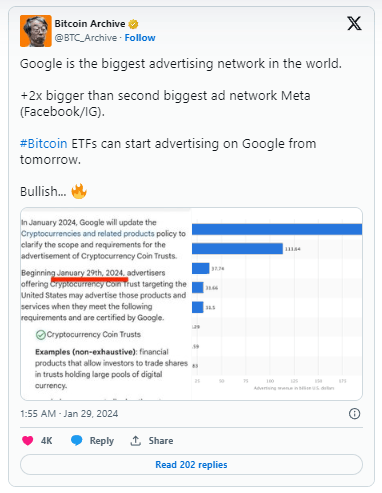Click the reply speech bubble icon
This screenshot has width=382, height=493.
click(76, 440)
